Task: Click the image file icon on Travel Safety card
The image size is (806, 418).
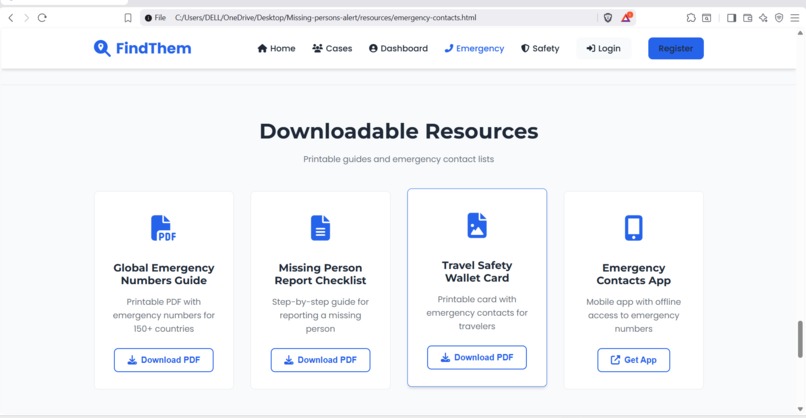Action: (x=477, y=225)
